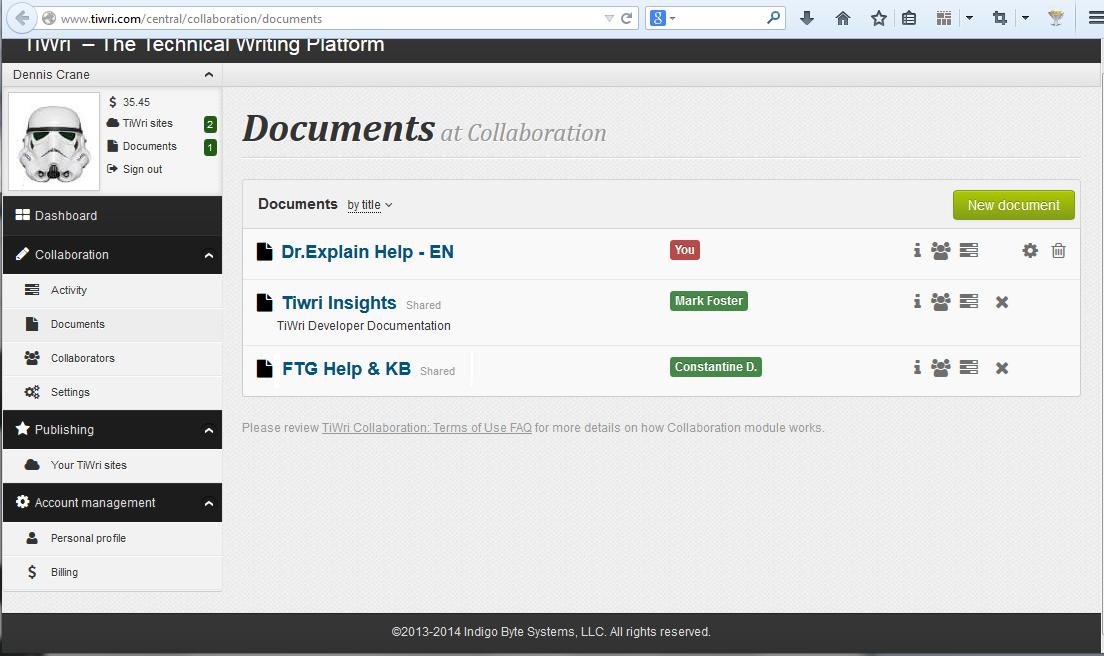This screenshot has height=656, width=1104.
Task: Bookmark this page with the star icon
Action: [x=878, y=18]
